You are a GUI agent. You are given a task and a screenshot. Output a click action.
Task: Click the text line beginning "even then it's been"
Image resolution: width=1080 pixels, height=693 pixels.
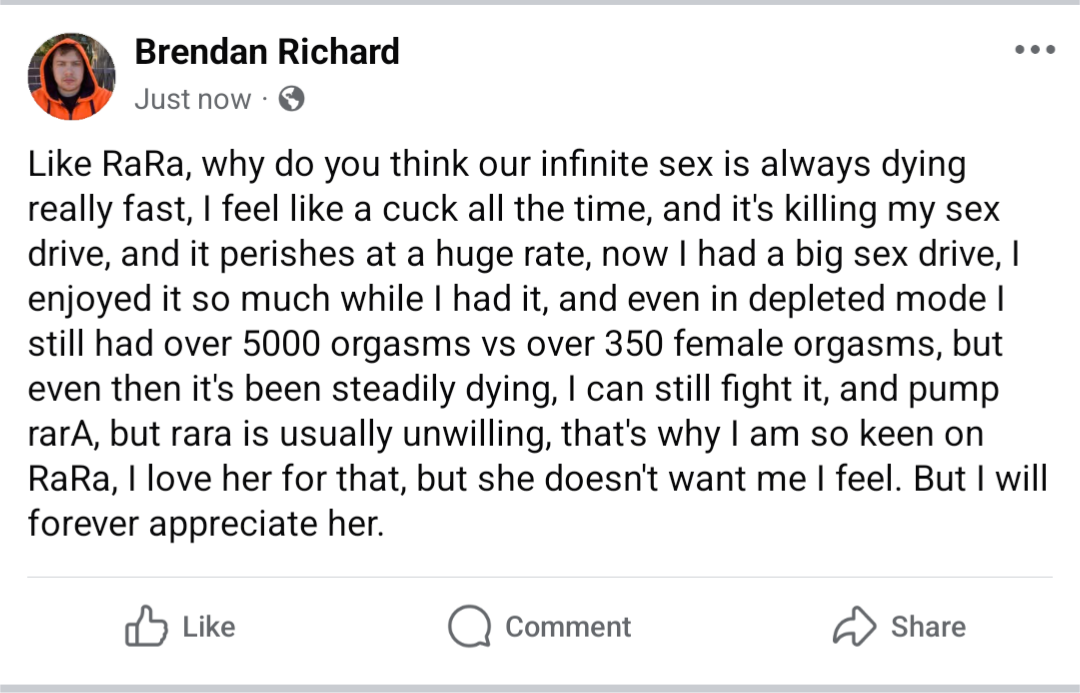click(513, 389)
